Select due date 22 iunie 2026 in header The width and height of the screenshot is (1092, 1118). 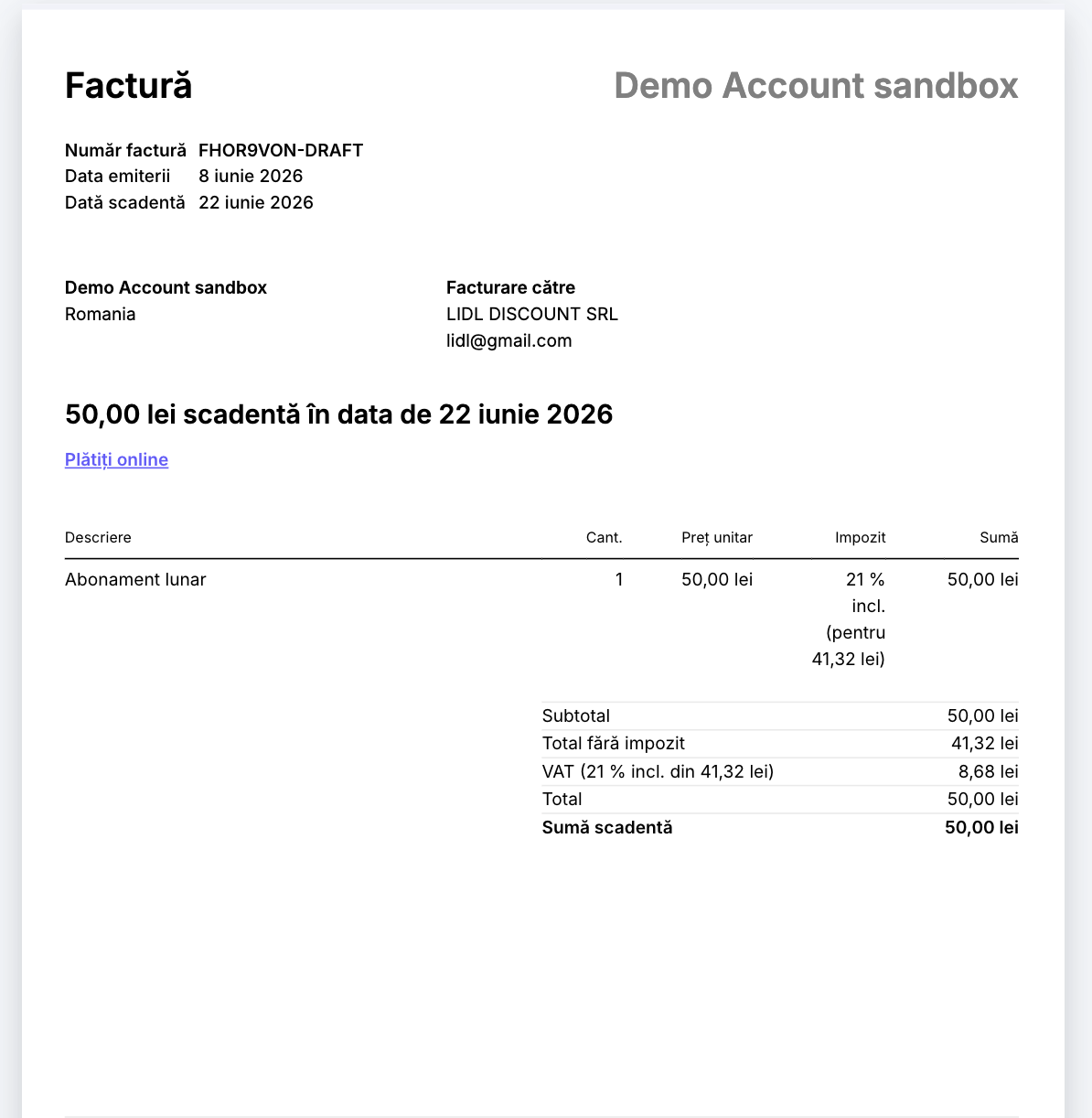256,202
